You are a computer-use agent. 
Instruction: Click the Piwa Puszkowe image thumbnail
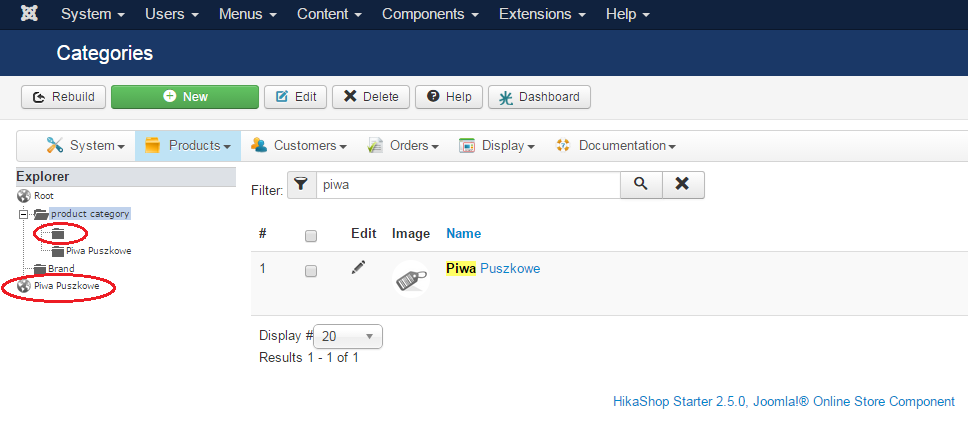[x=411, y=279]
